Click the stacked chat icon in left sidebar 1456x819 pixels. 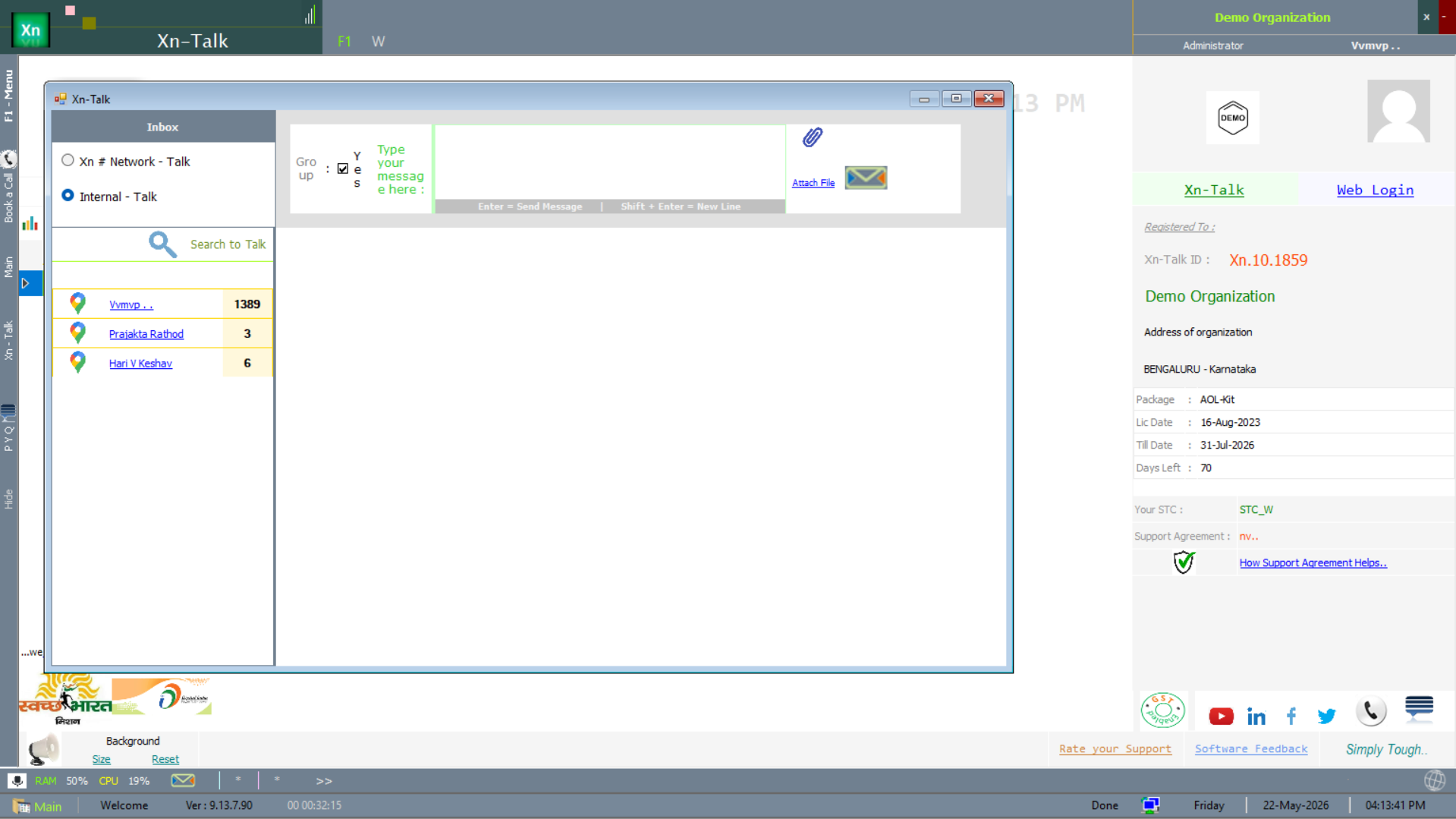8,411
